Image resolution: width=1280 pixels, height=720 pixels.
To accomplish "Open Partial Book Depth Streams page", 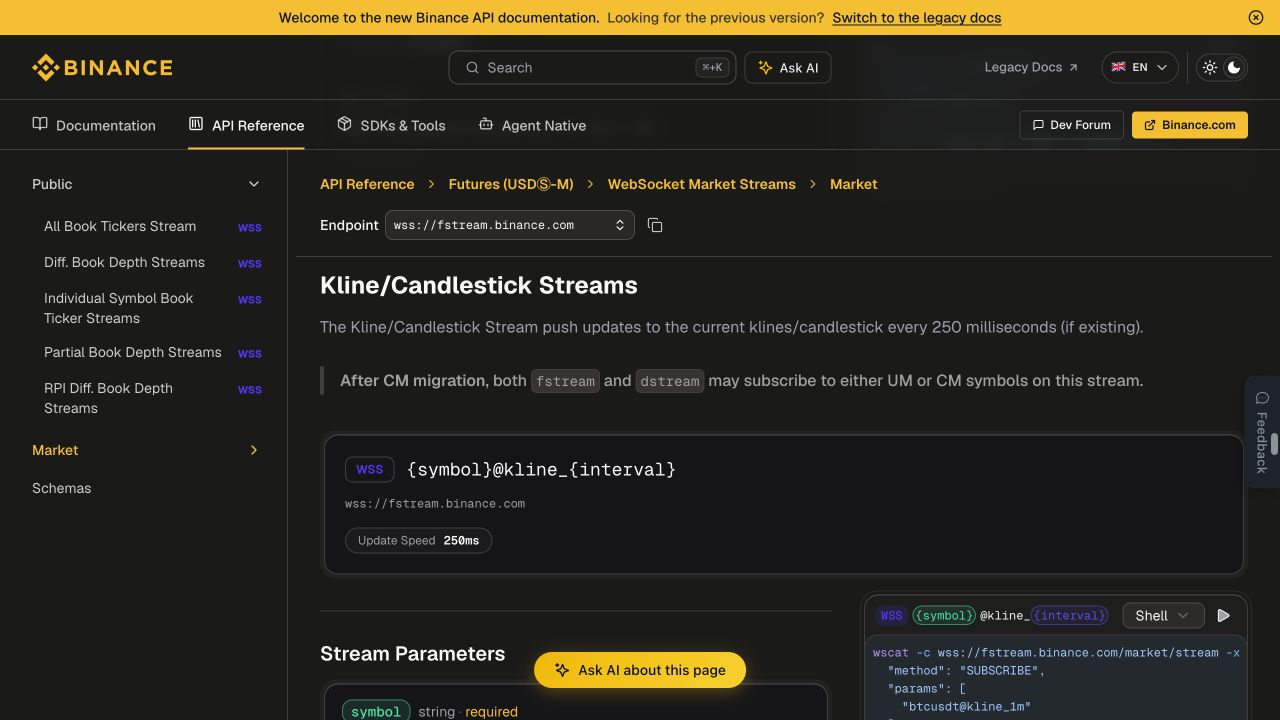I will click(x=153, y=352).
